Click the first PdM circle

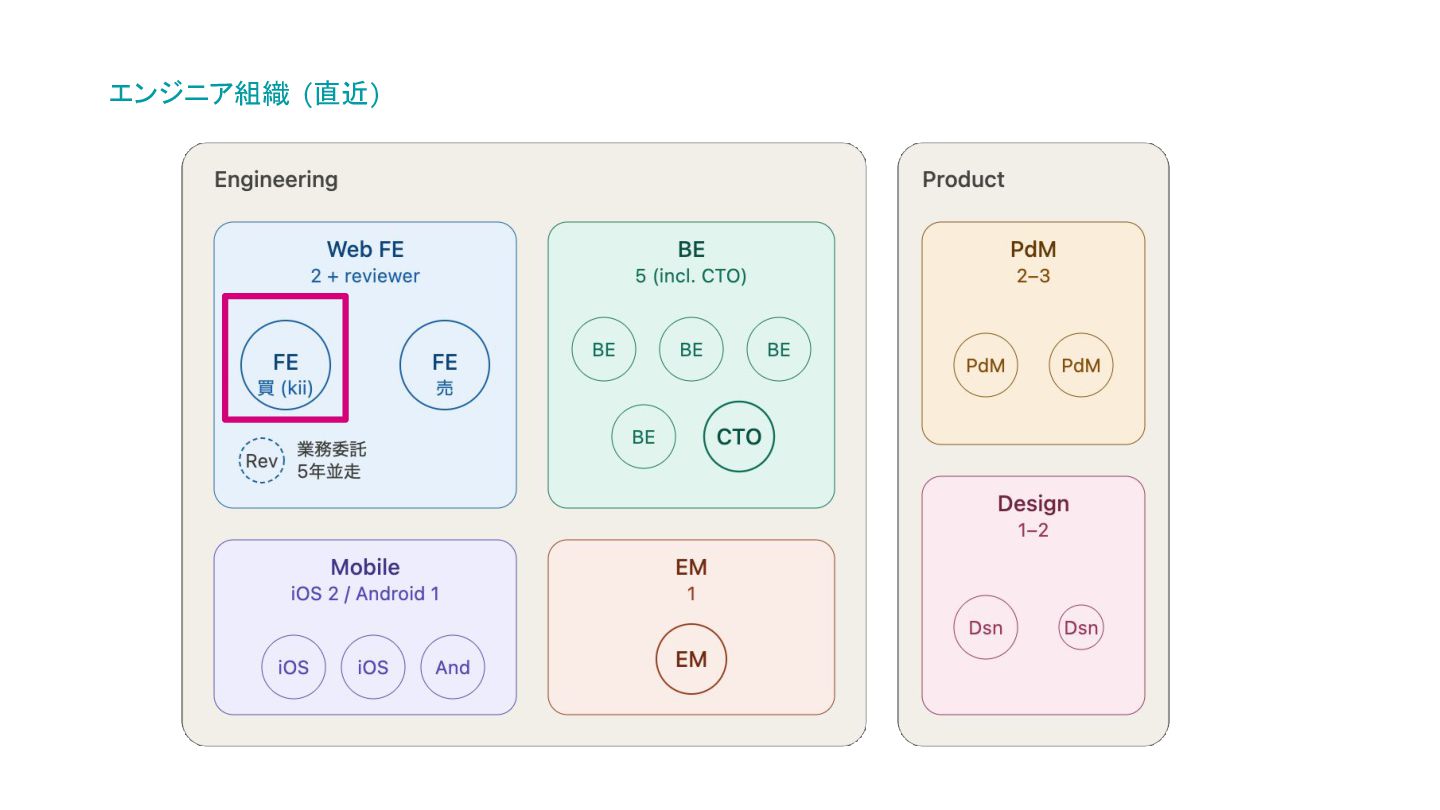tap(985, 365)
